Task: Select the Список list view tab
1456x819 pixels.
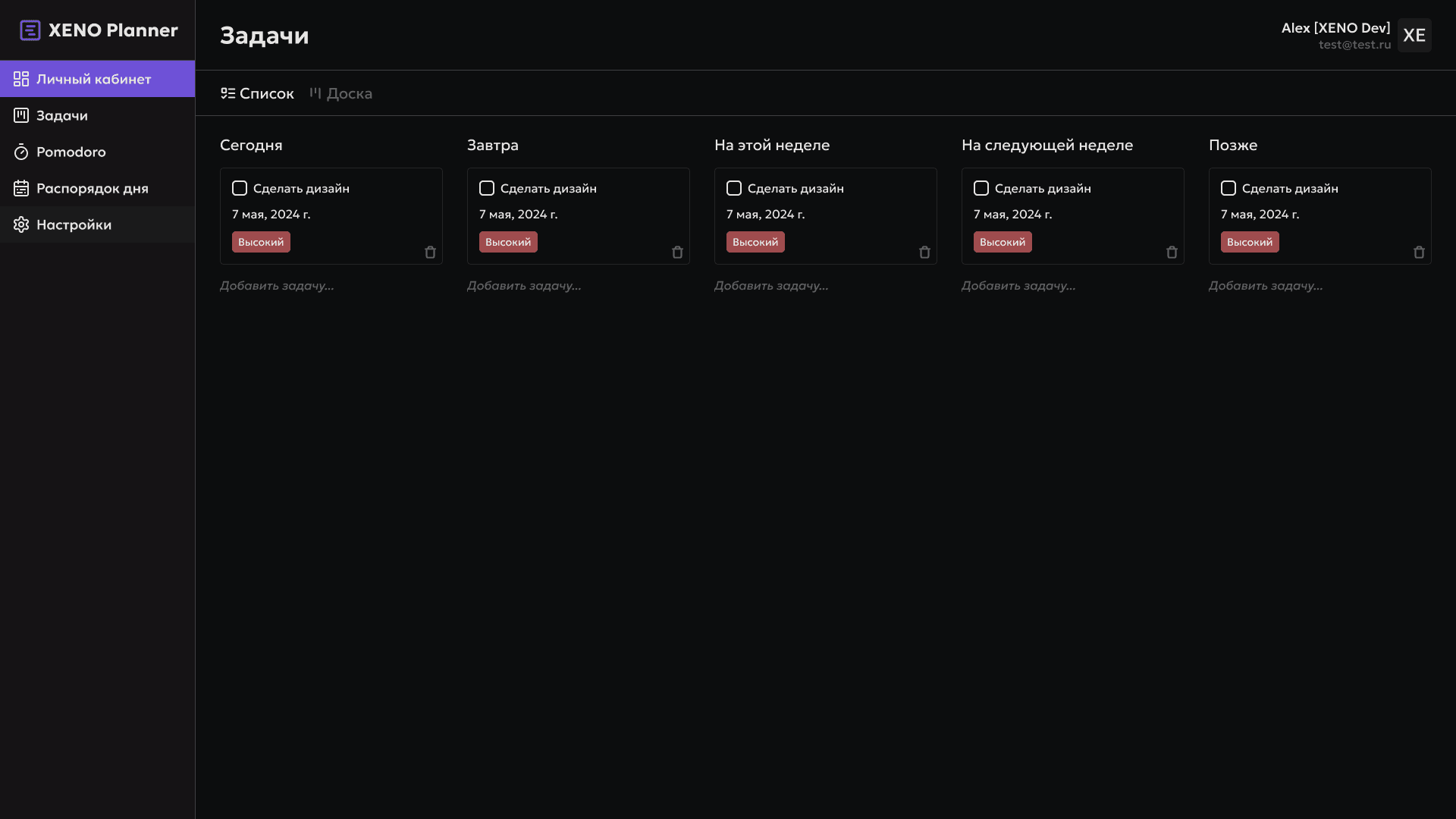Action: point(257,93)
